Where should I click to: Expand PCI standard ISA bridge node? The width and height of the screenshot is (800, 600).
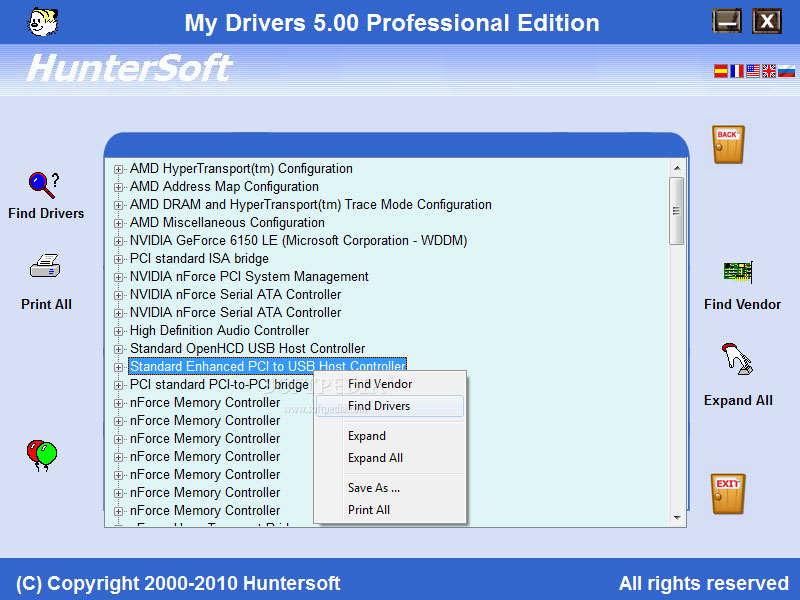118,259
